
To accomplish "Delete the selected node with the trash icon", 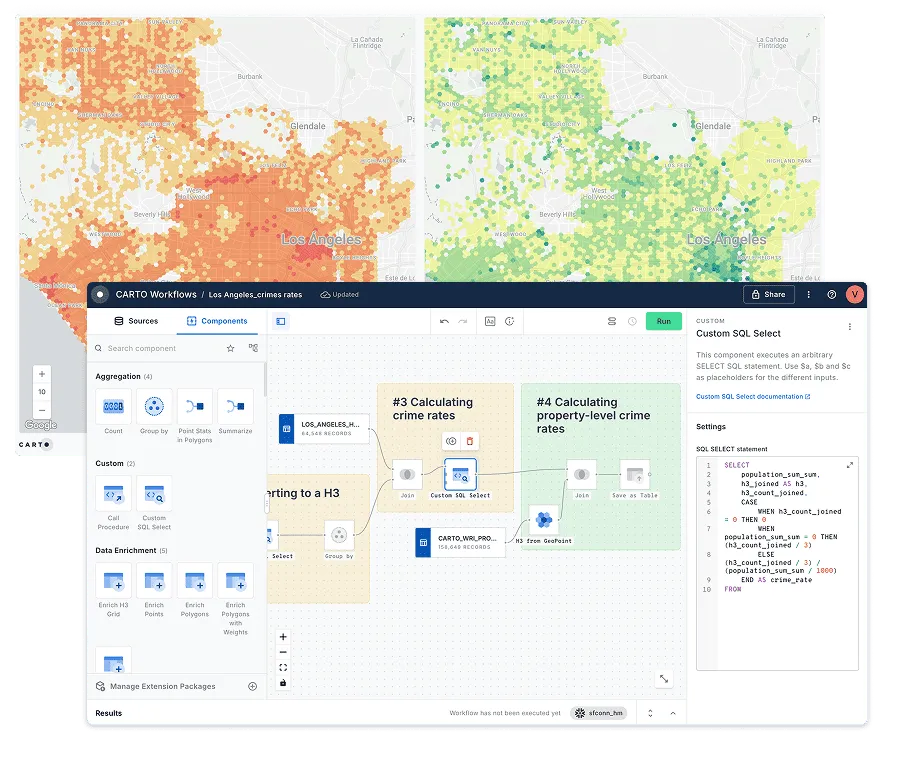I will pyautogui.click(x=470, y=441).
